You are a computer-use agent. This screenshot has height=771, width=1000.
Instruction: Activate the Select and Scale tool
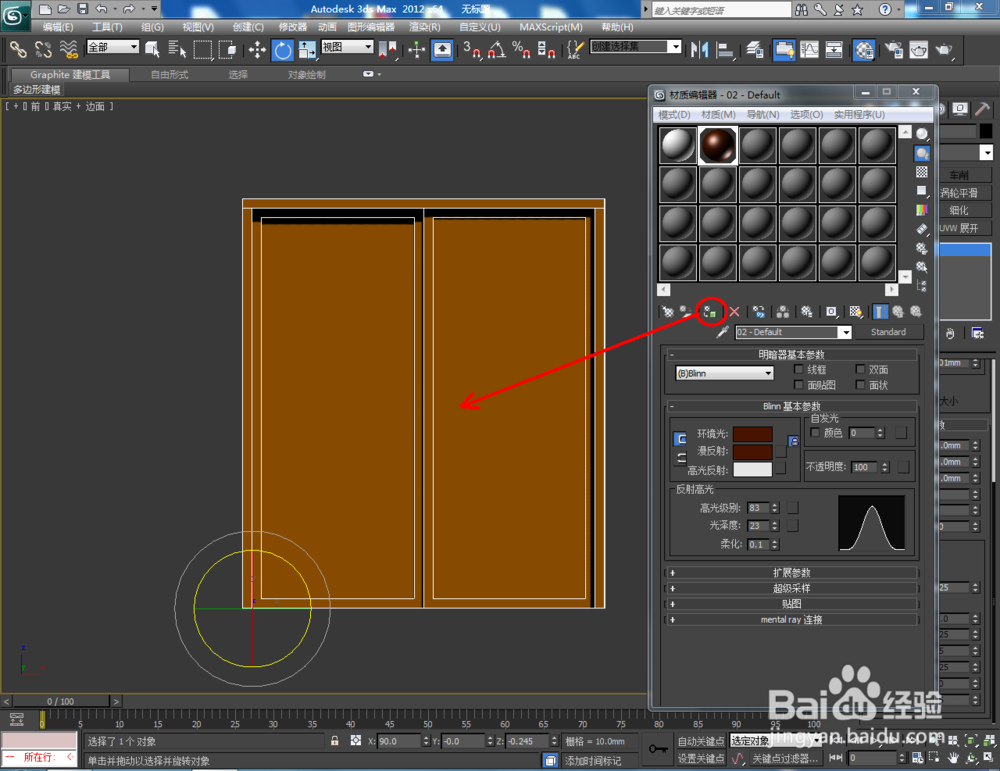tap(307, 49)
